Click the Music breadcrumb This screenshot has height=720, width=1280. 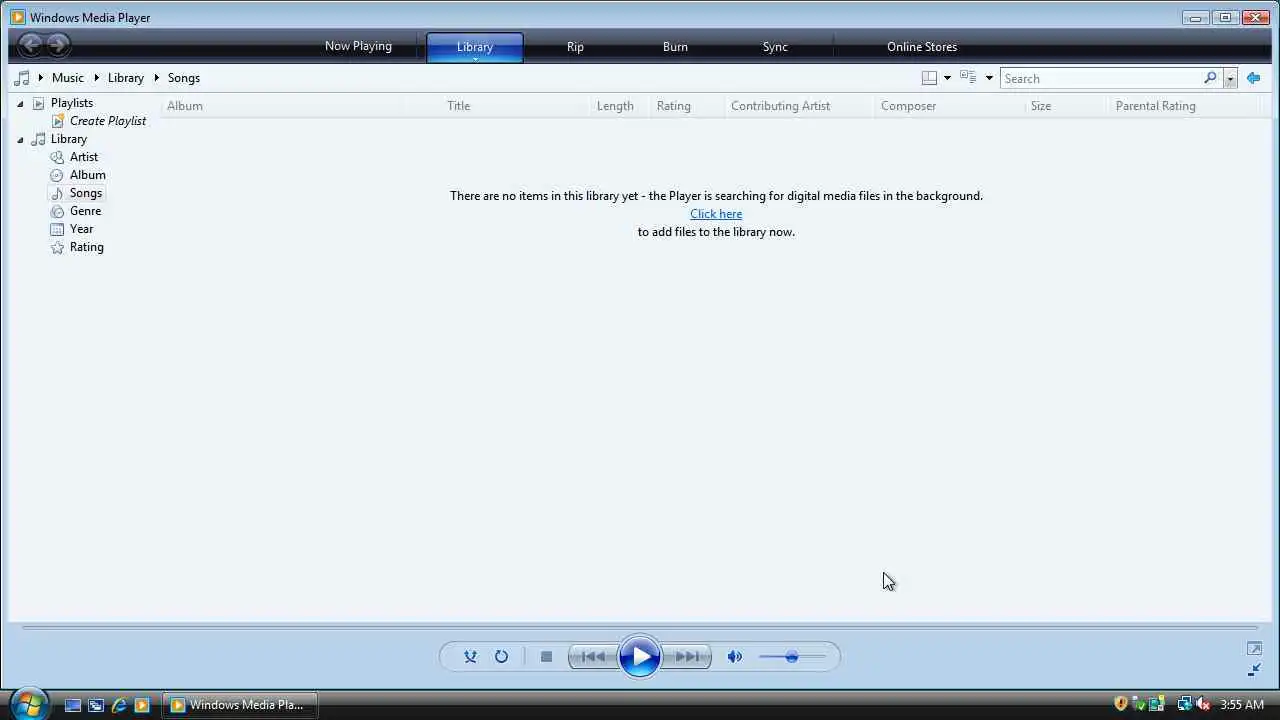pyautogui.click(x=68, y=78)
